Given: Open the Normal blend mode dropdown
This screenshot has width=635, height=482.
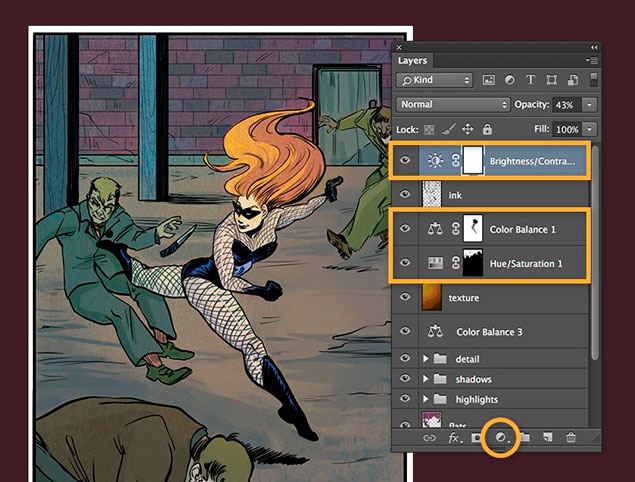Looking at the screenshot, I should click(x=453, y=105).
